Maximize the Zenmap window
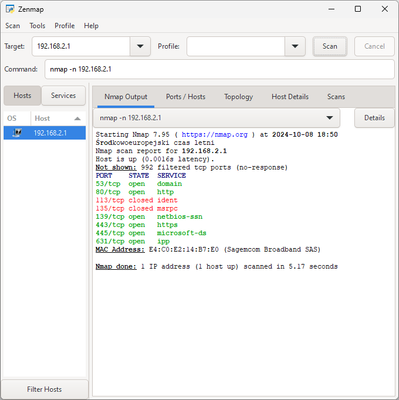Screen dimensions: 399x400 click(358, 9)
